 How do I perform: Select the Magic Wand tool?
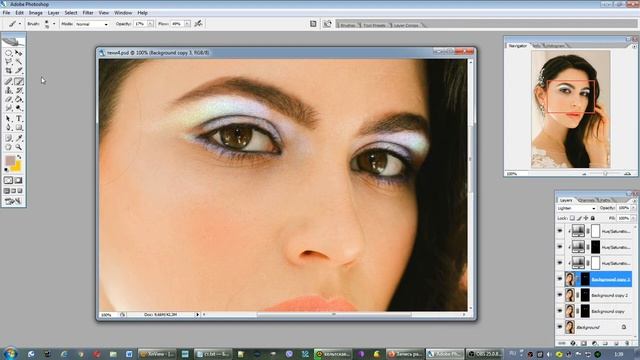[x=19, y=62]
